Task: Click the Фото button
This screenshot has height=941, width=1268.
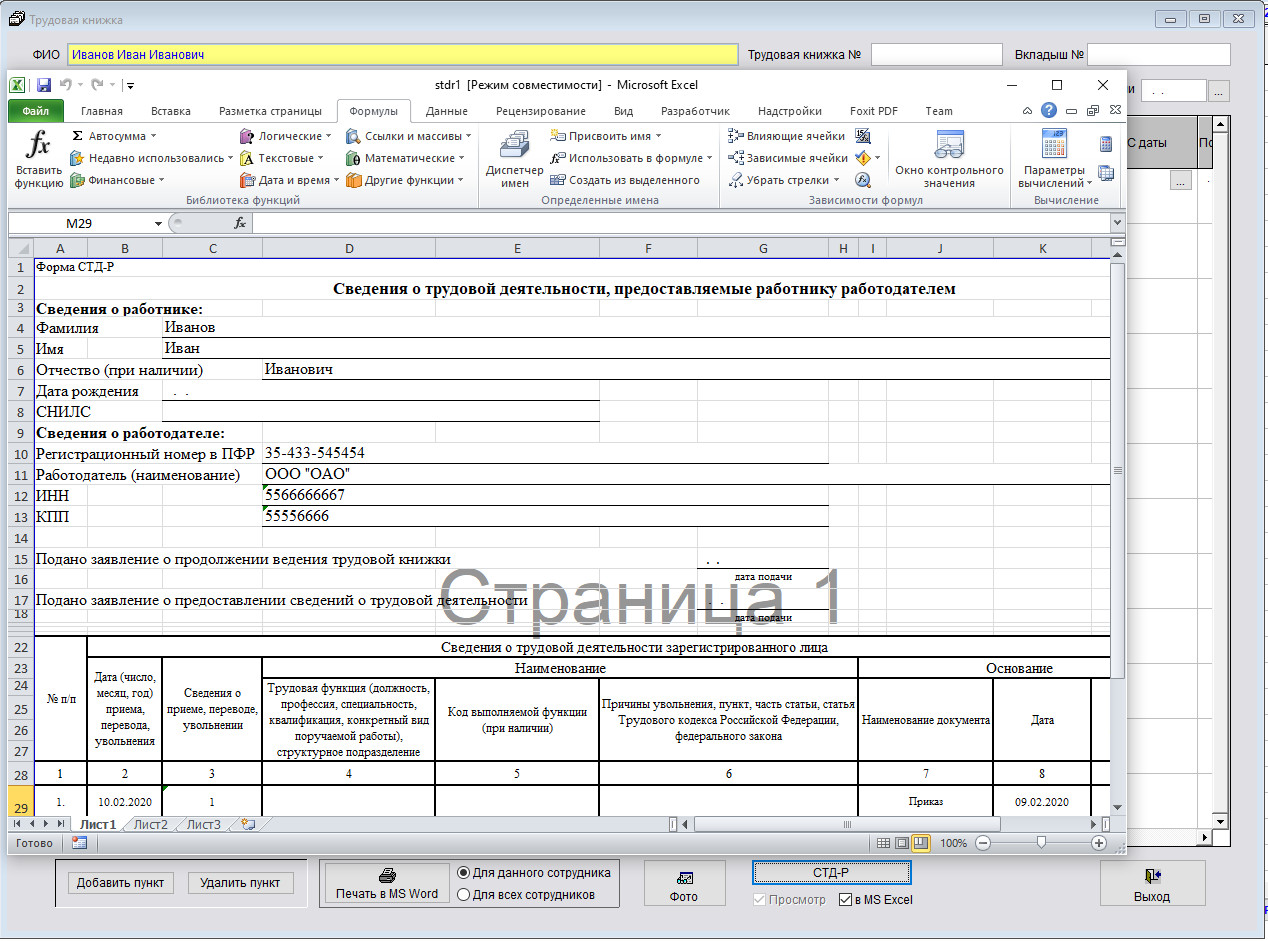Action: coord(684,884)
